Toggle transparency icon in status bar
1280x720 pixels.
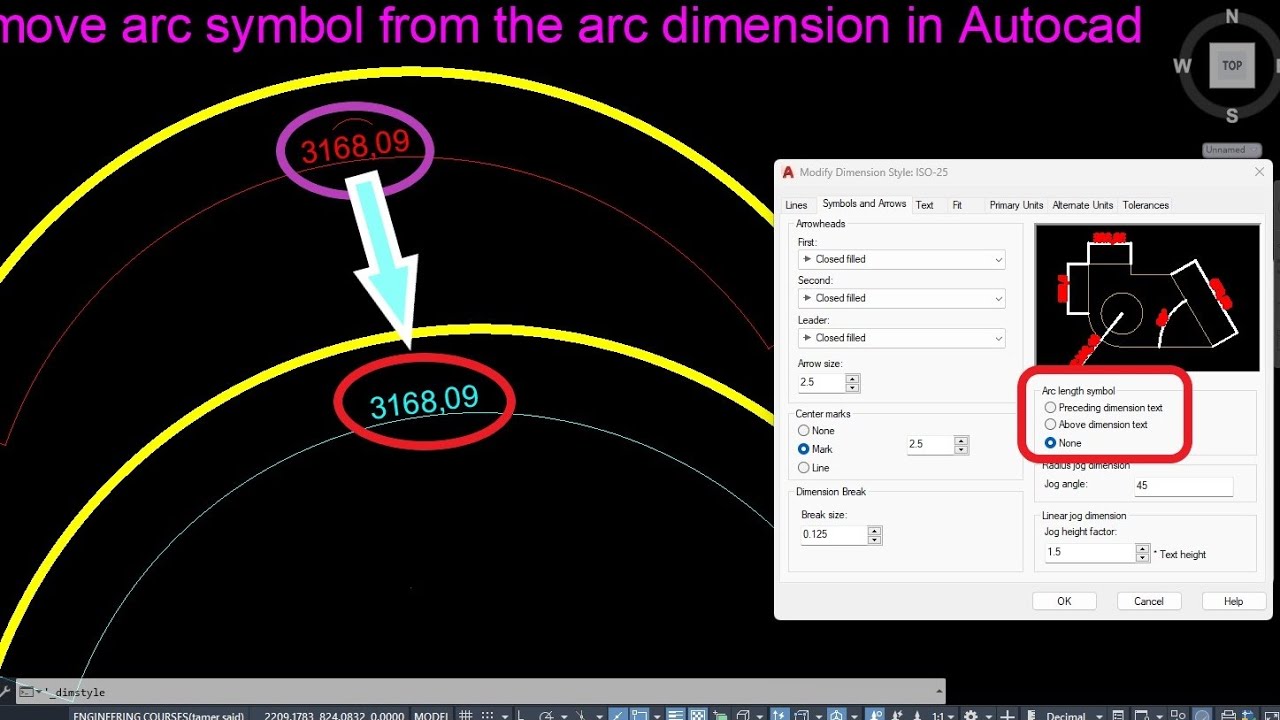[x=698, y=715]
